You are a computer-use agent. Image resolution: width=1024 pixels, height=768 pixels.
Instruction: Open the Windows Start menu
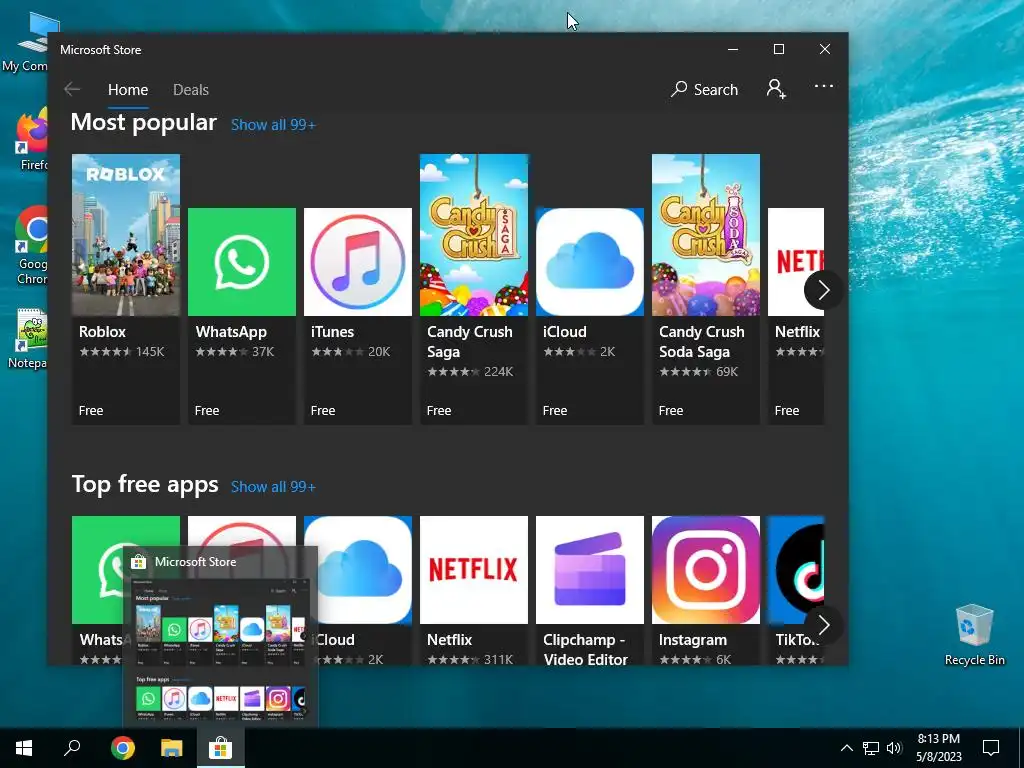[24, 748]
